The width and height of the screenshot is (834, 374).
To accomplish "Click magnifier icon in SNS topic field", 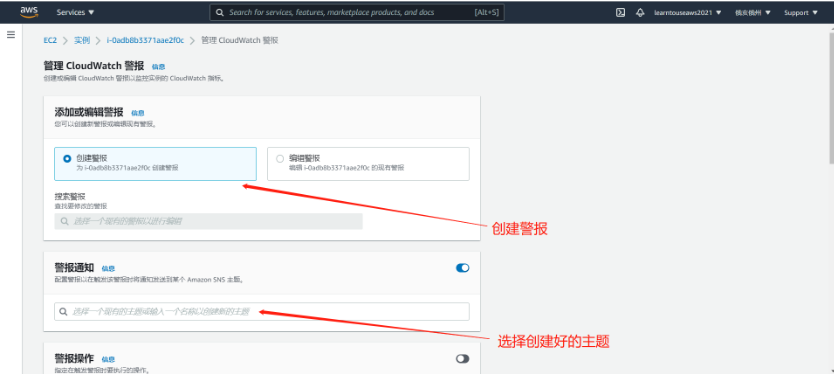I will tap(63, 312).
